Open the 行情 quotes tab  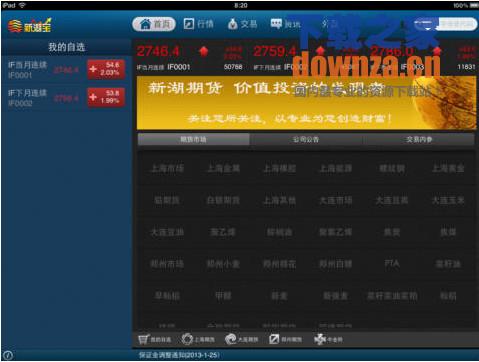pyautogui.click(x=199, y=24)
